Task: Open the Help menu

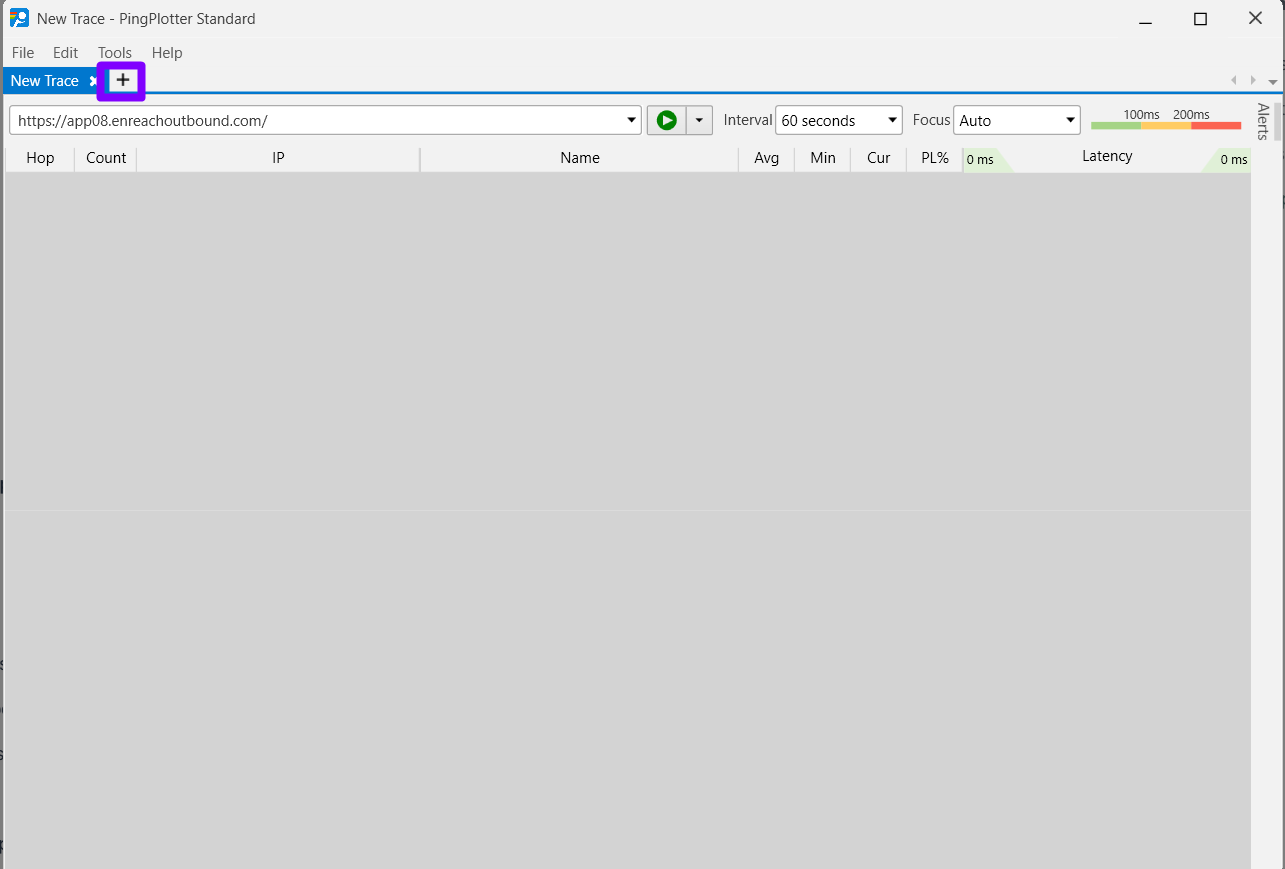Action: [167, 53]
